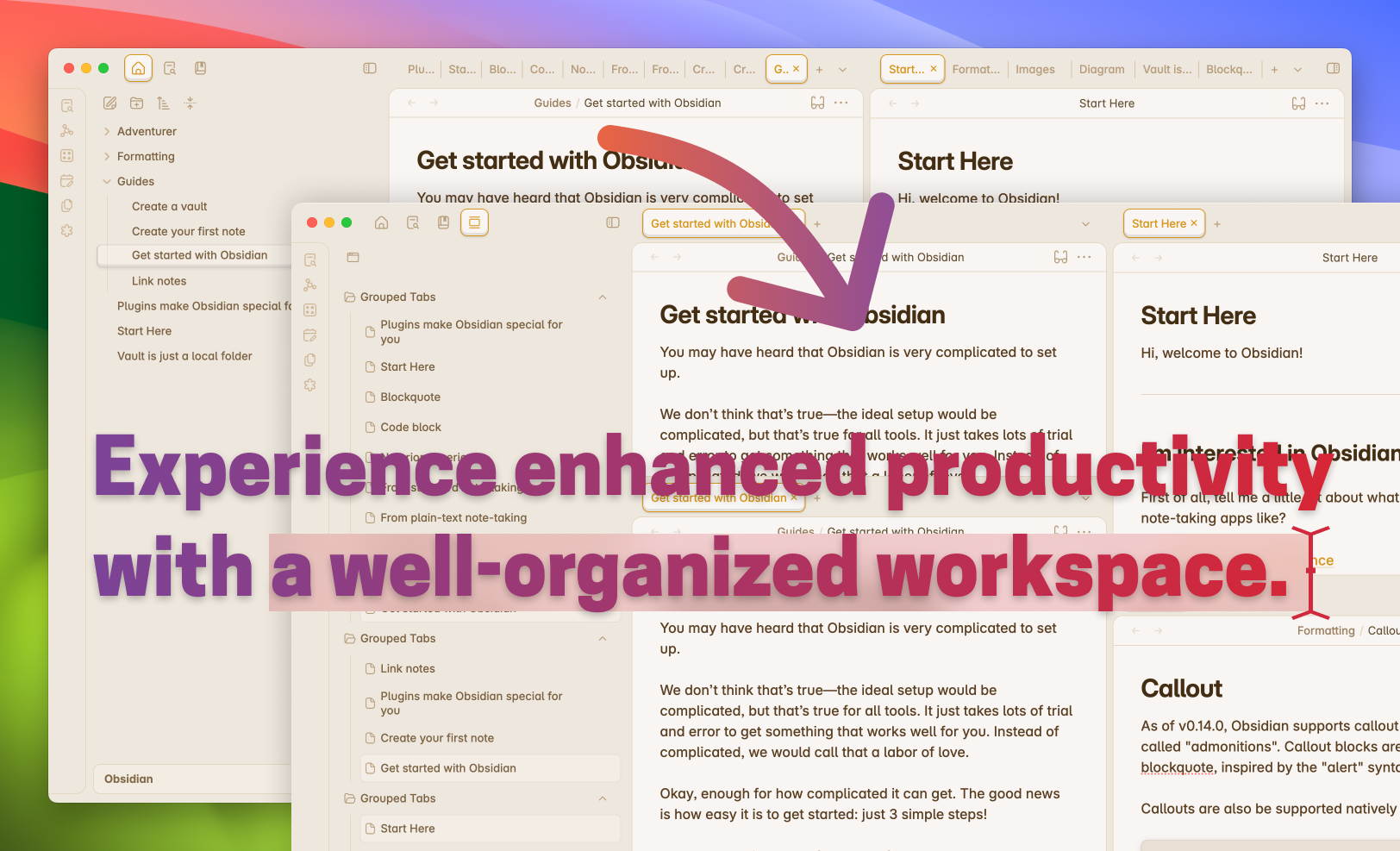This screenshot has height=851, width=1400.
Task: Switch to 'Vault is...' tab in back window
Action: 1167,69
